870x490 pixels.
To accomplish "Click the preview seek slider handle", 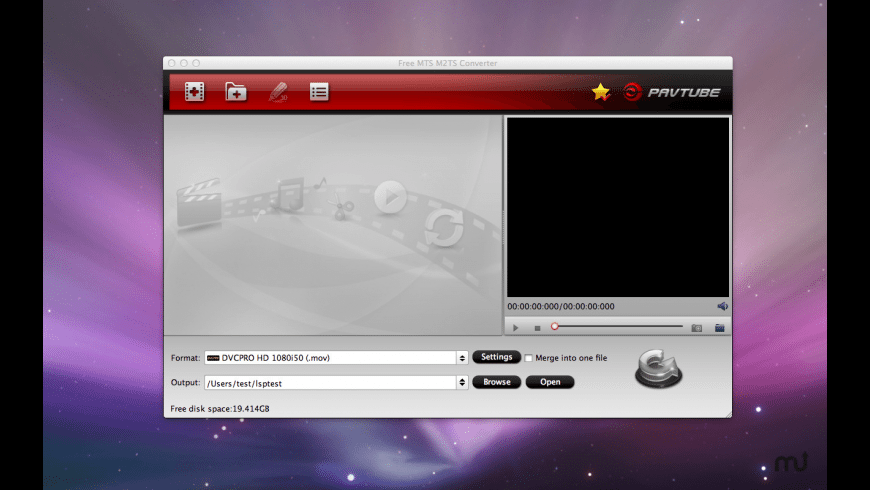I will point(554,326).
